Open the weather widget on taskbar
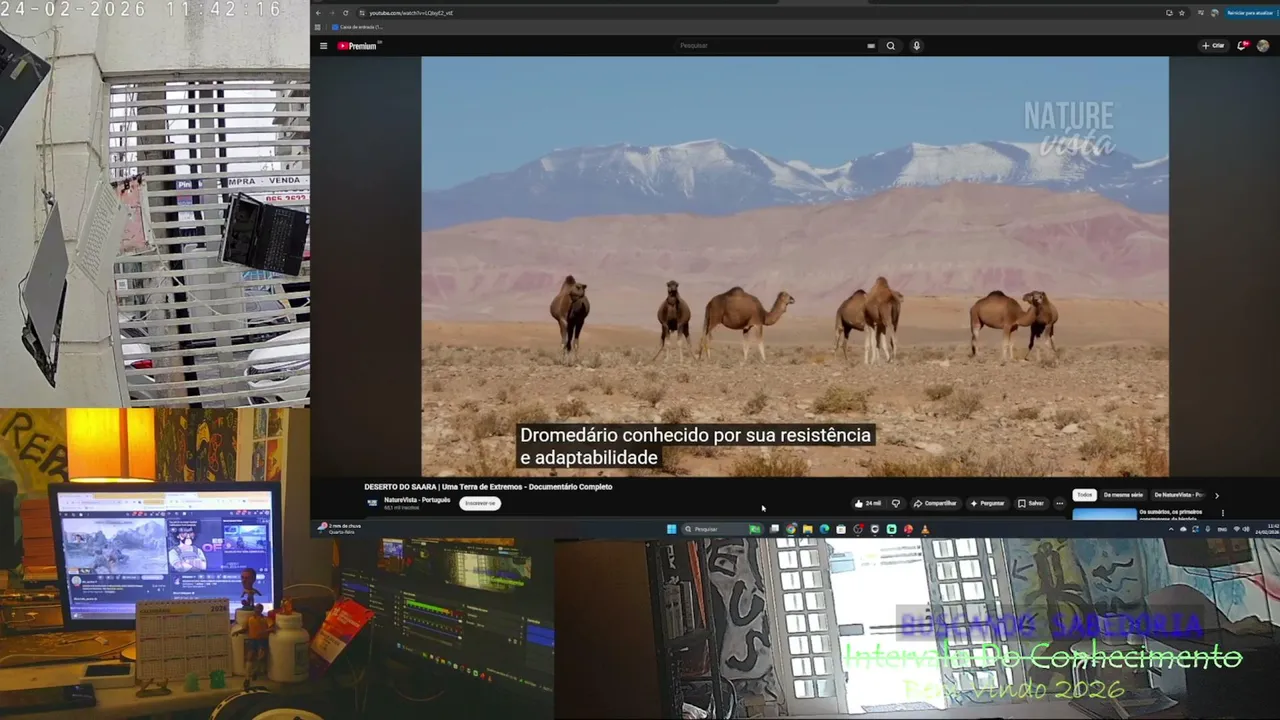1280x720 pixels. (340, 528)
